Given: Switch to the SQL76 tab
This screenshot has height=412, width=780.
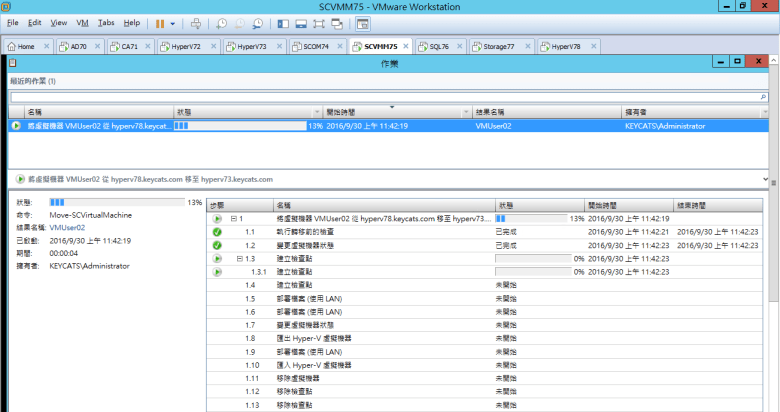Looking at the screenshot, I should pyautogui.click(x=438, y=46).
